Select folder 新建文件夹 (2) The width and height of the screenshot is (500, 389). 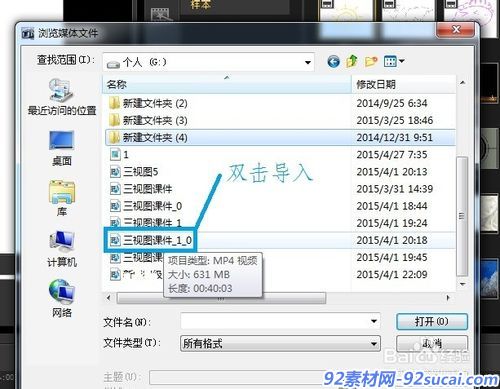148,103
